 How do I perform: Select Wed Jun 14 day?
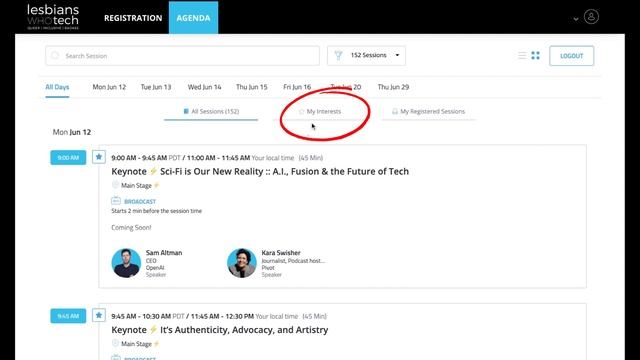[204, 87]
